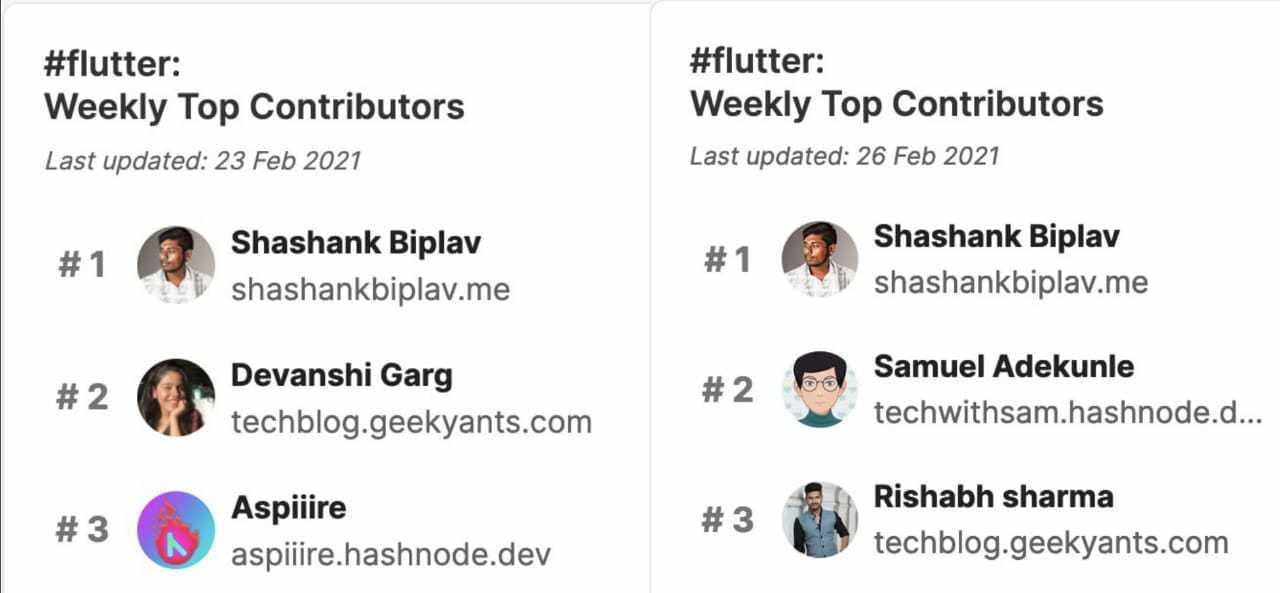Viewport: 1280px width, 593px height.
Task: Click Shashank Biplav's avatar in 26 Feb panel
Action: click(x=820, y=260)
